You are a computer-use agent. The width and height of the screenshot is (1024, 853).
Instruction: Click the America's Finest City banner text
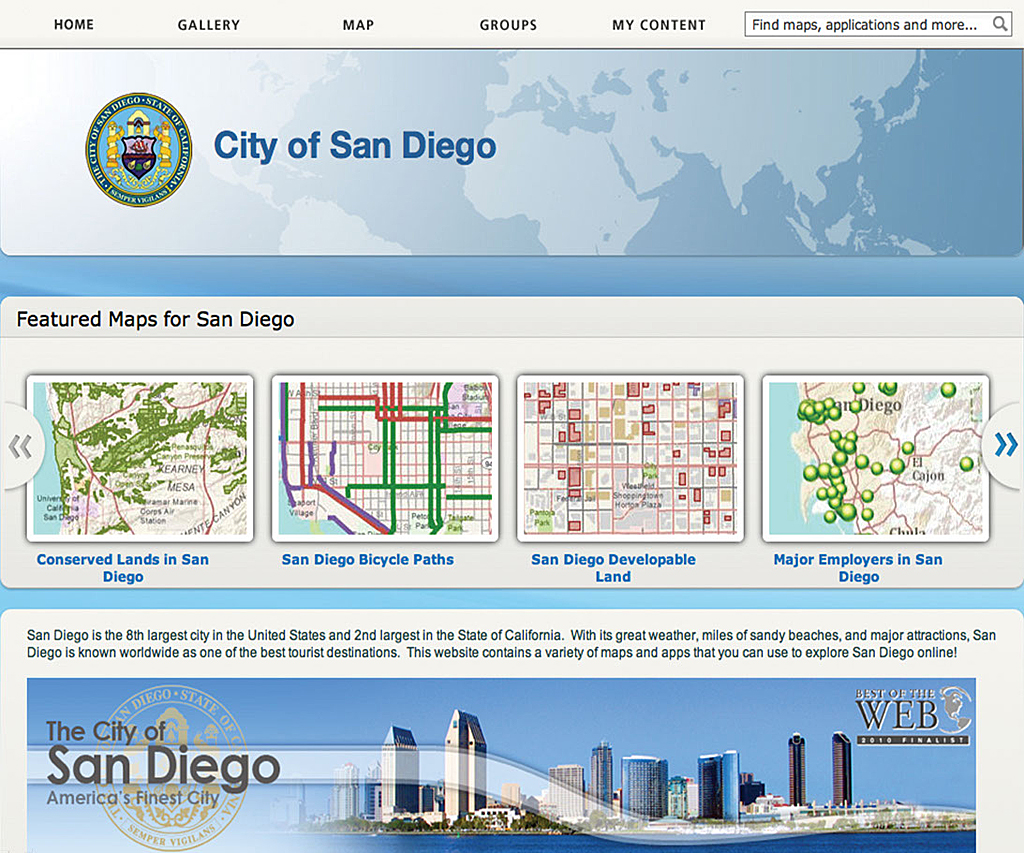[x=133, y=798]
